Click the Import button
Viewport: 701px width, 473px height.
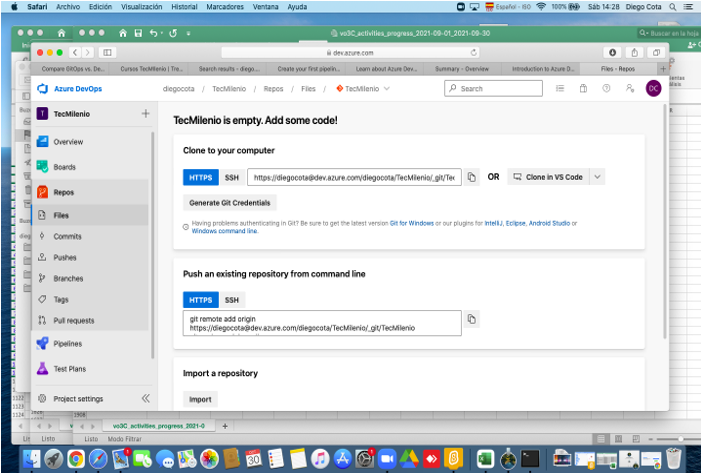[x=200, y=399]
